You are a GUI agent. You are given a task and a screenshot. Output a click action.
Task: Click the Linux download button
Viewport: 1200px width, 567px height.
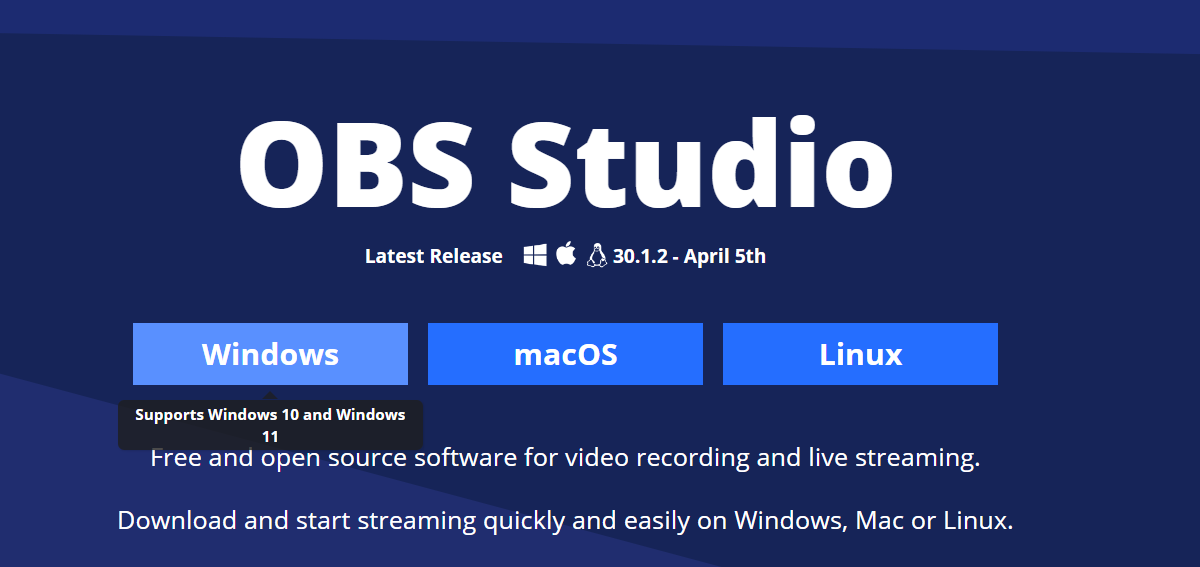point(860,354)
